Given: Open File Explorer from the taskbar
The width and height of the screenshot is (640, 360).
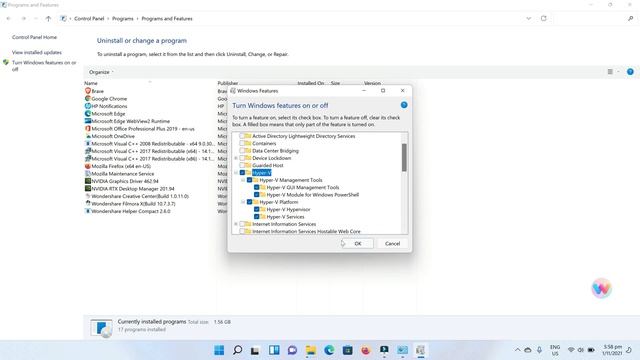Looking at the screenshot, I should click(x=311, y=350).
